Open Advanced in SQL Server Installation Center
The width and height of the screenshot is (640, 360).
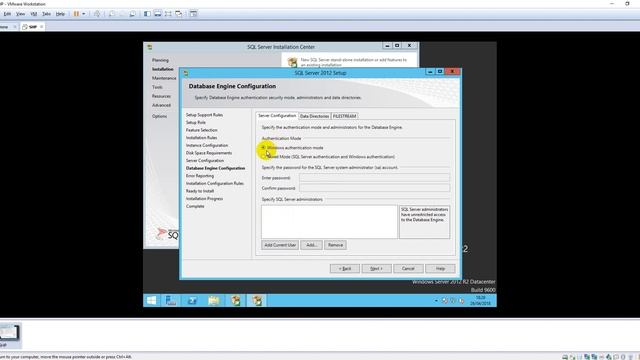tap(161, 105)
